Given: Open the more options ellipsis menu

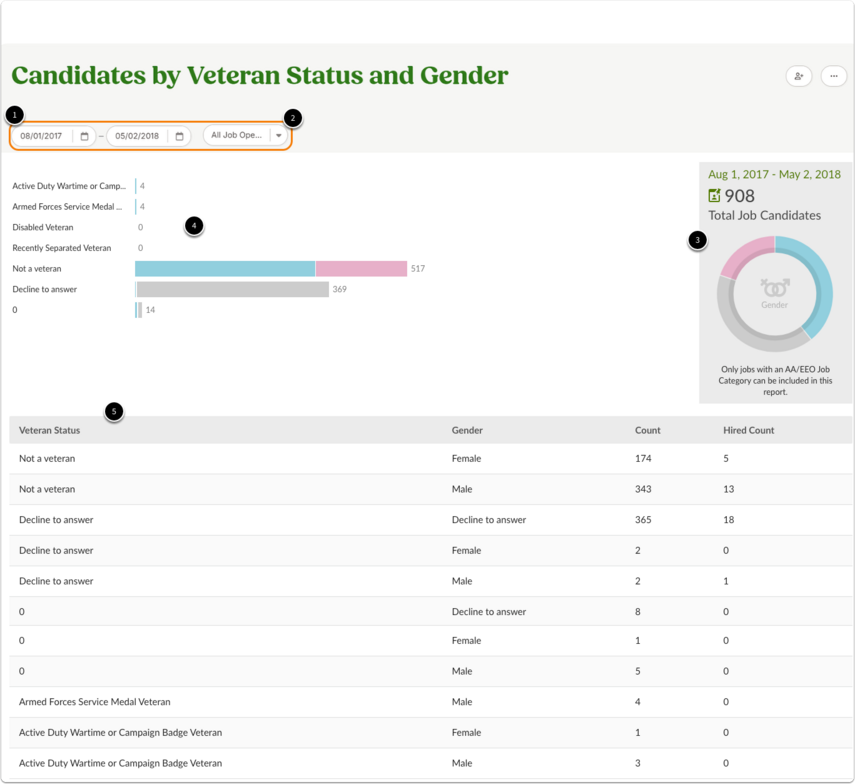Looking at the screenshot, I should click(834, 76).
